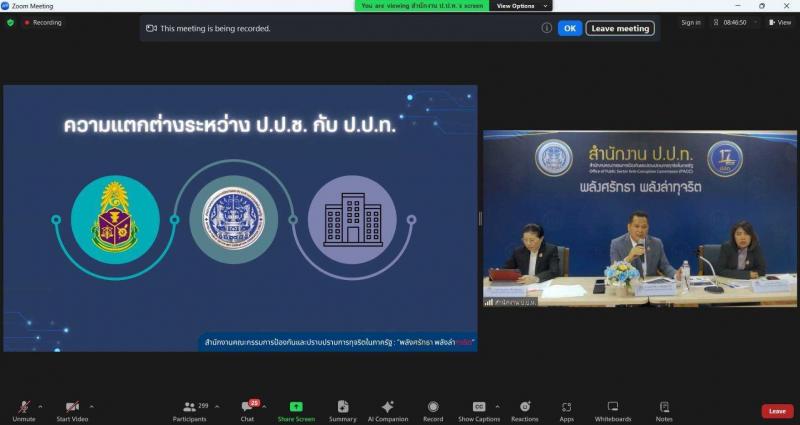Image resolution: width=800 pixels, height=425 pixels.
Task: Click the divider handle between share and video
Action: click(480, 218)
